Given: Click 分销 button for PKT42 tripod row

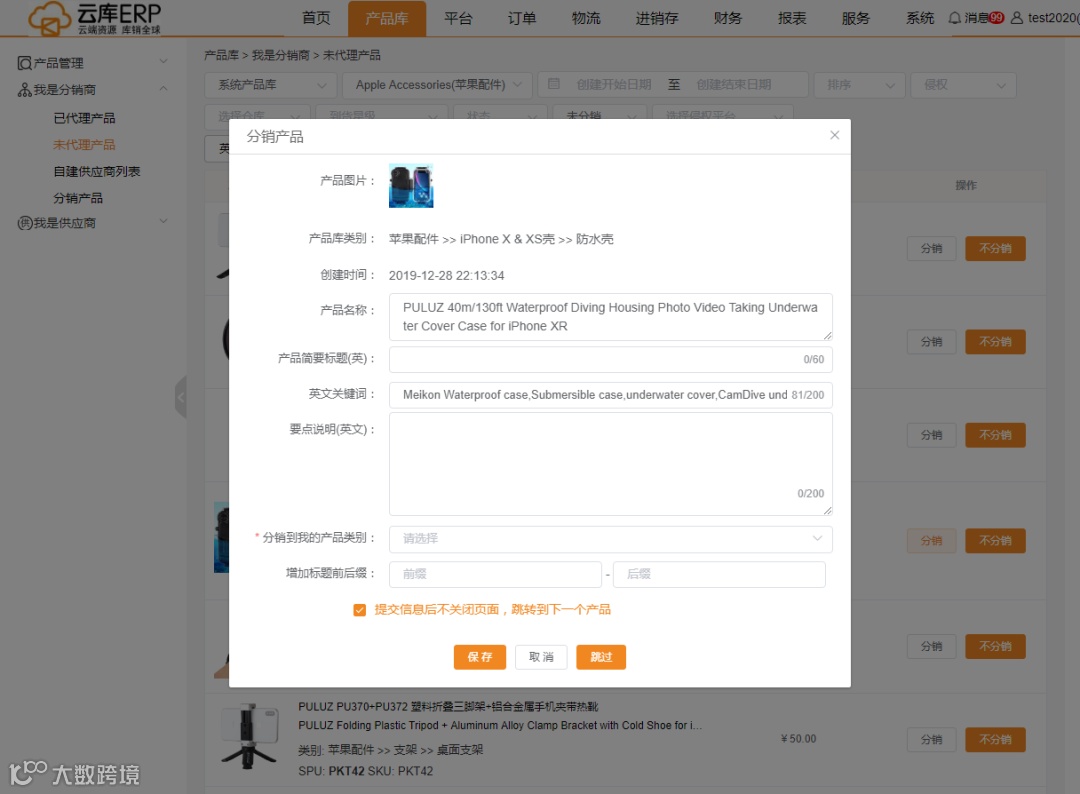Looking at the screenshot, I should 931,740.
